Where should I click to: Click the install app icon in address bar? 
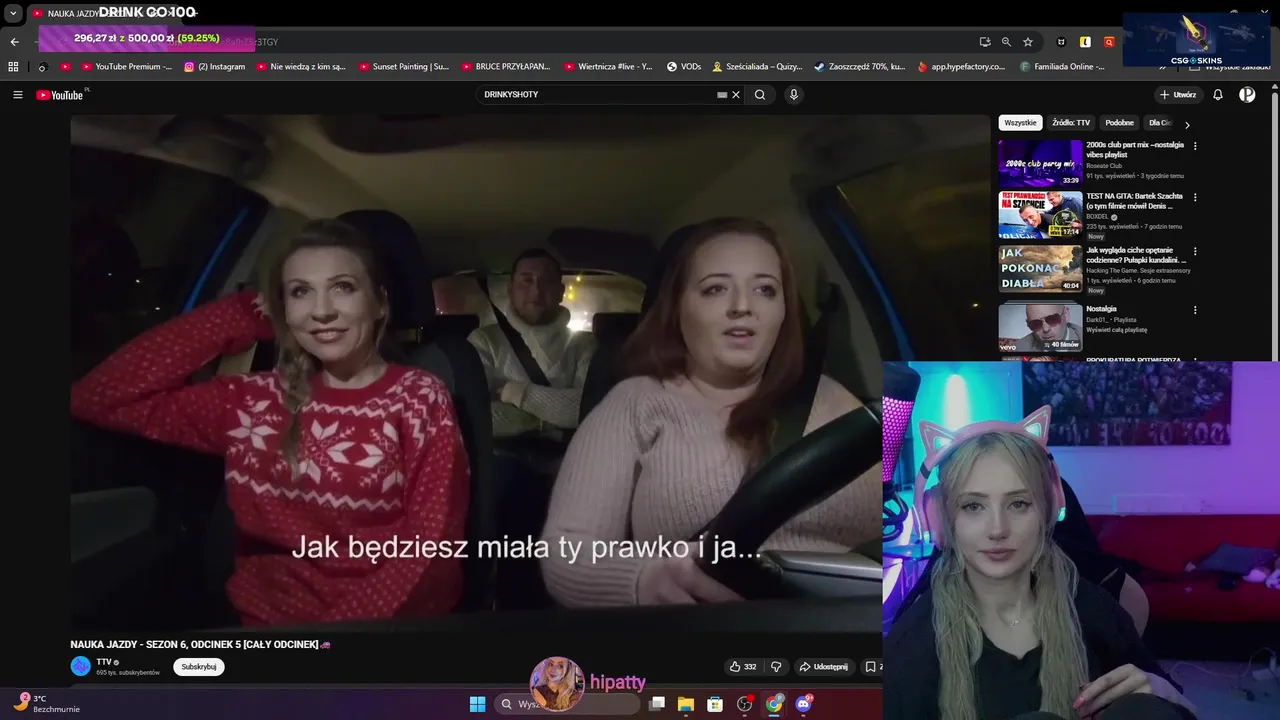pyautogui.click(x=985, y=42)
